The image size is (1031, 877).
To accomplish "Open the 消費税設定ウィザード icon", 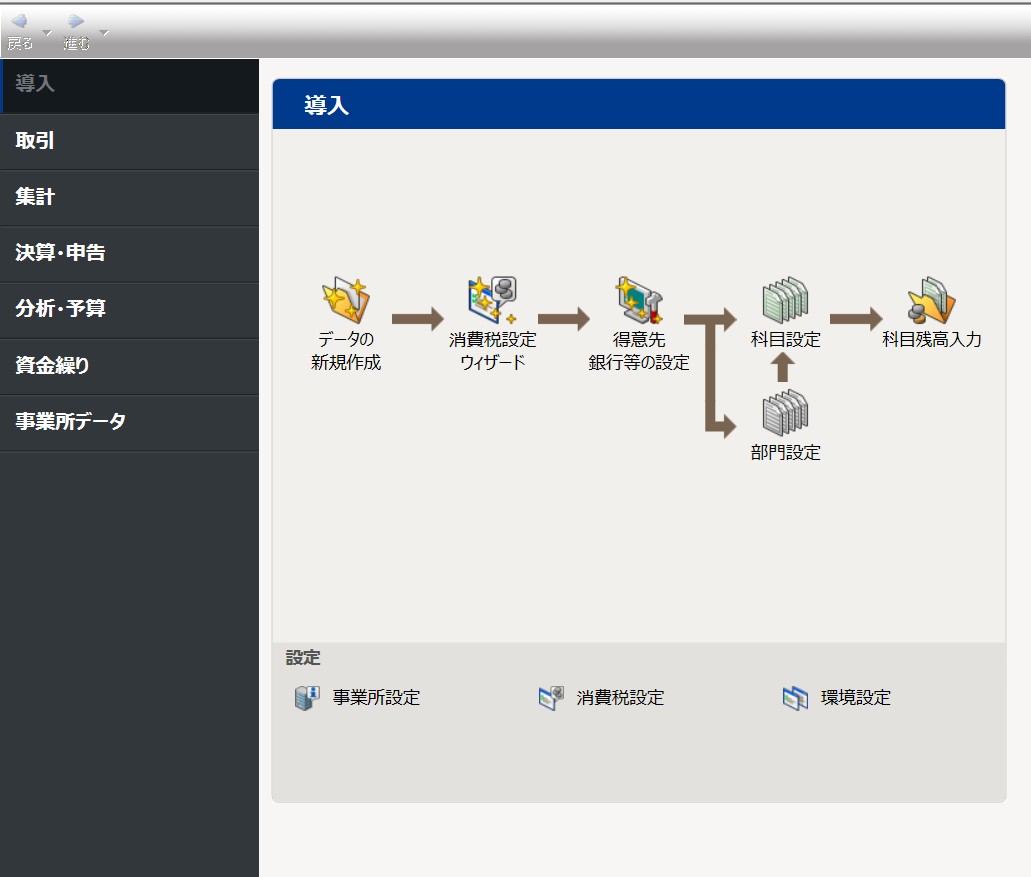I will click(x=492, y=300).
